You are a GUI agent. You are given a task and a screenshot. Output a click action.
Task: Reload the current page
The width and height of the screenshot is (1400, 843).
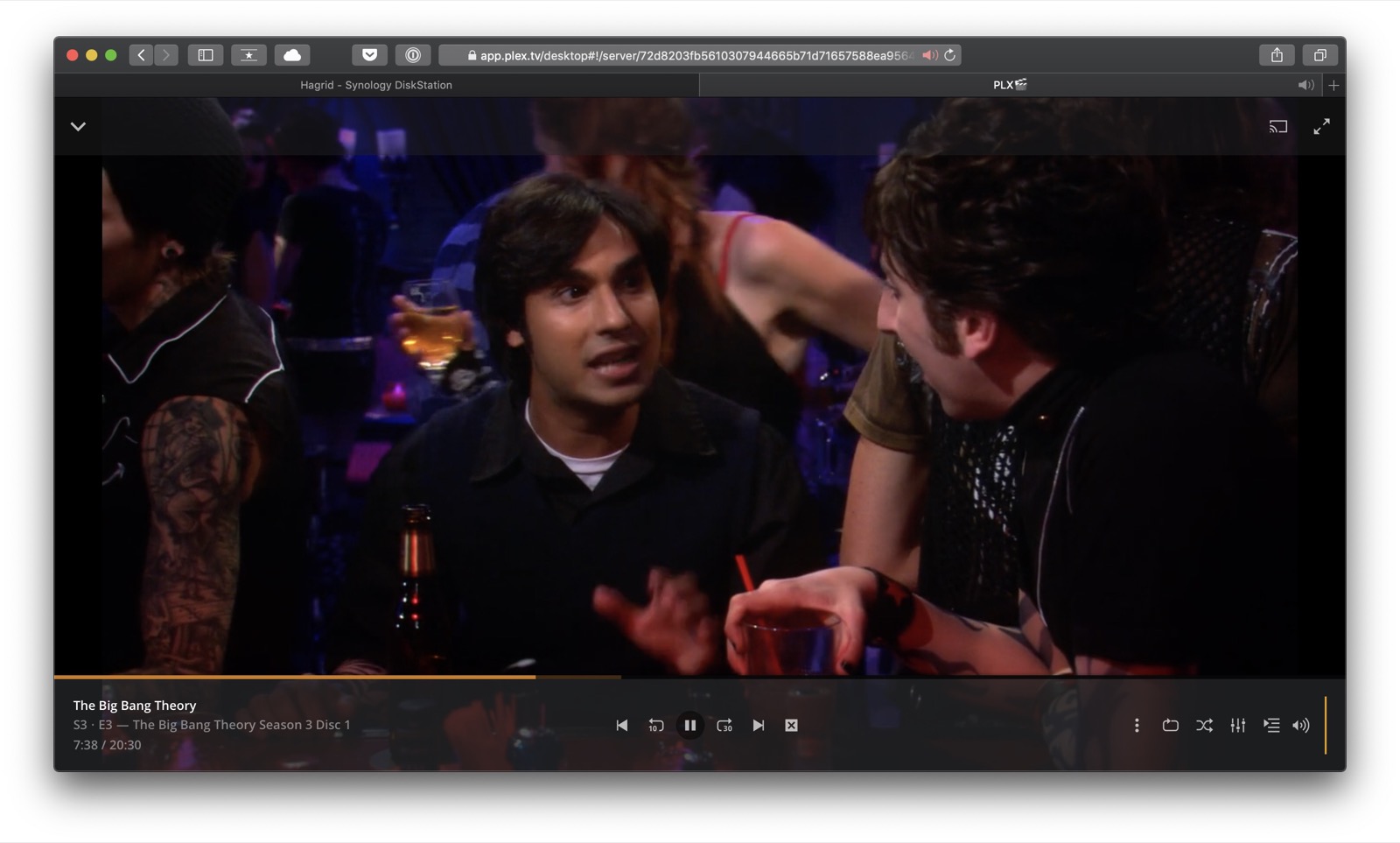click(x=950, y=55)
